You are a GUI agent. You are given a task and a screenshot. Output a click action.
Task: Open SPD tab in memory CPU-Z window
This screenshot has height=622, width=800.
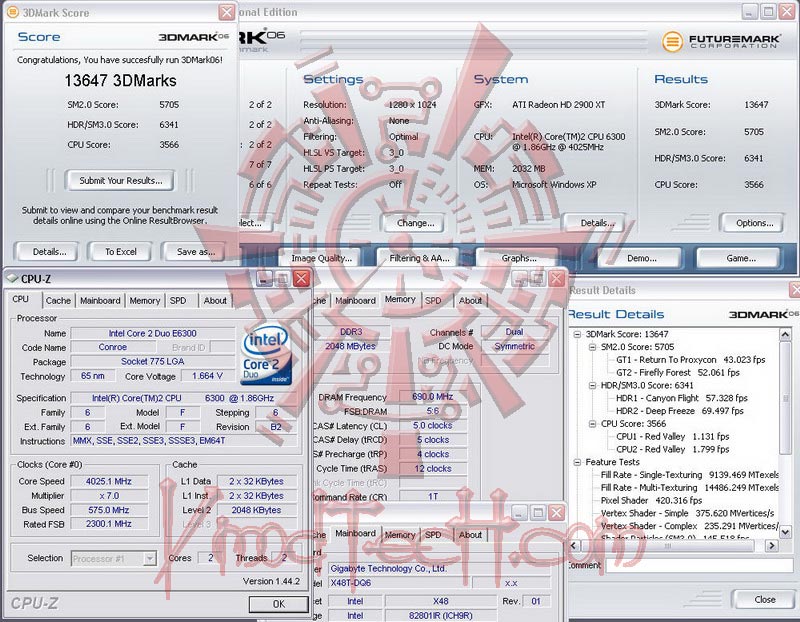pyautogui.click(x=433, y=301)
